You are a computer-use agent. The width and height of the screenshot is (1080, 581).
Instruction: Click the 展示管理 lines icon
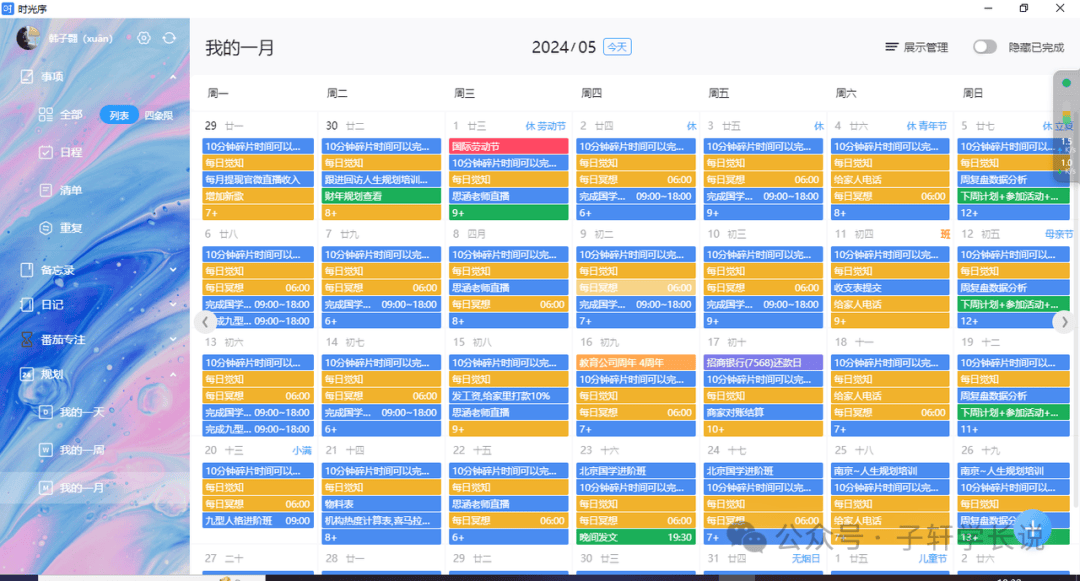tap(891, 47)
